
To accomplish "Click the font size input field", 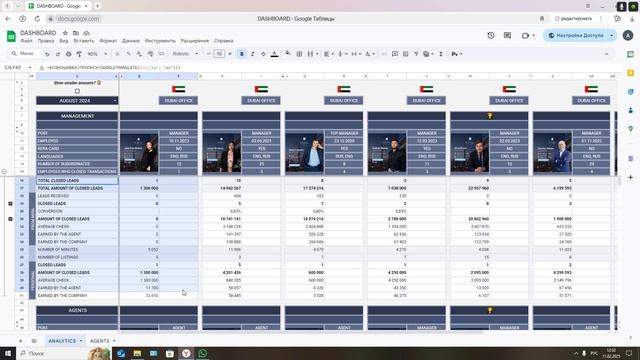I will (219, 54).
